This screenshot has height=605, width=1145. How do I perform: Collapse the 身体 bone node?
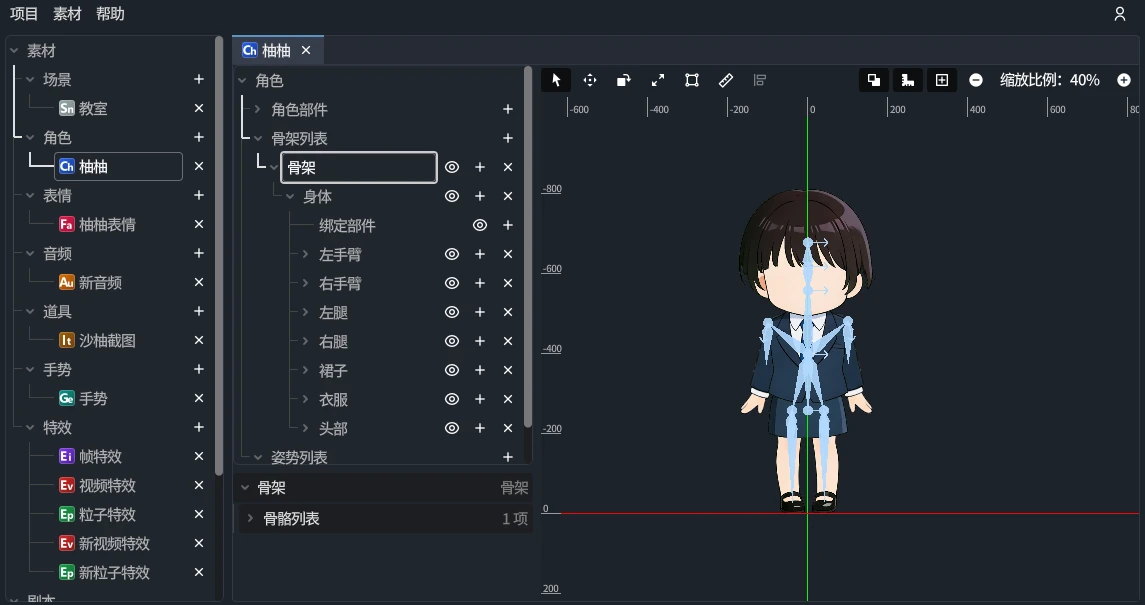tap(290, 196)
